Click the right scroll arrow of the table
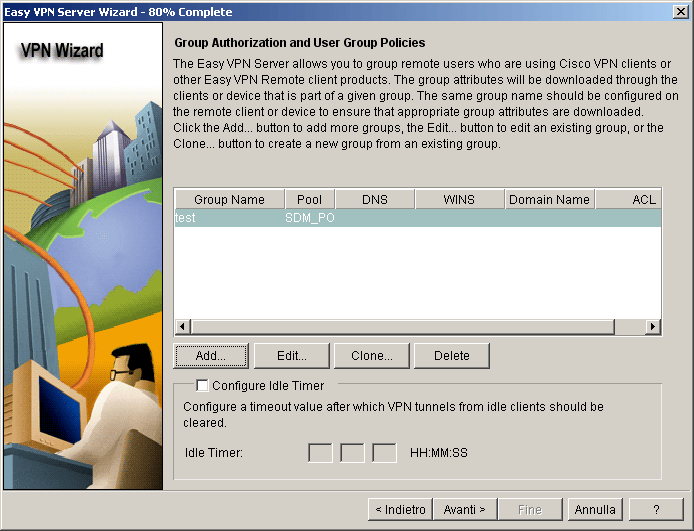Image resolution: width=694 pixels, height=531 pixels. (x=653, y=327)
